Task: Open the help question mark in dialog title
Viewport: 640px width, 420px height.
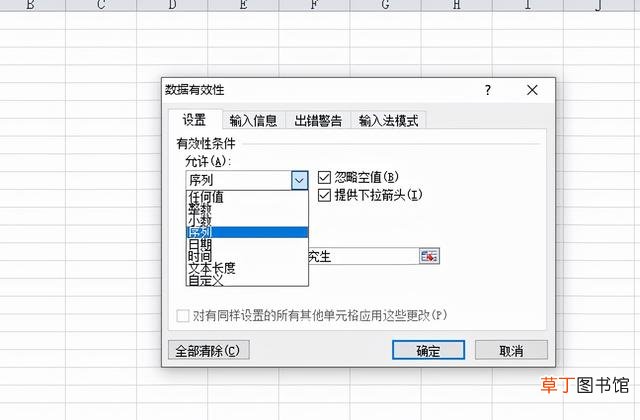Action: click(x=488, y=90)
